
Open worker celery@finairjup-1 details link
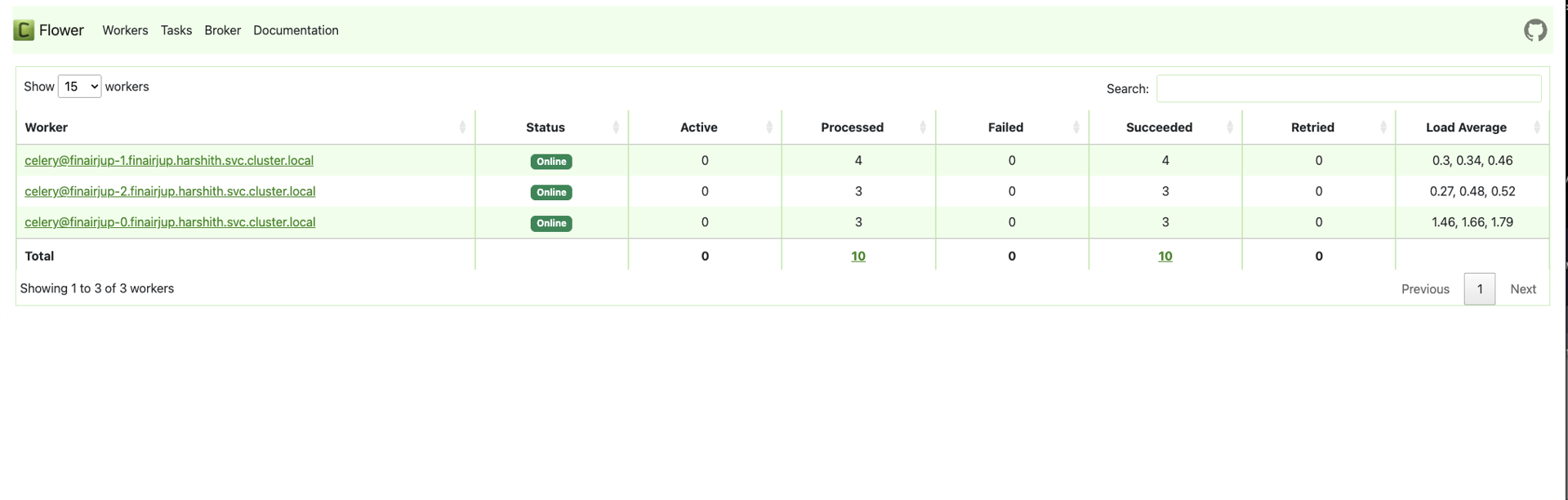click(169, 161)
